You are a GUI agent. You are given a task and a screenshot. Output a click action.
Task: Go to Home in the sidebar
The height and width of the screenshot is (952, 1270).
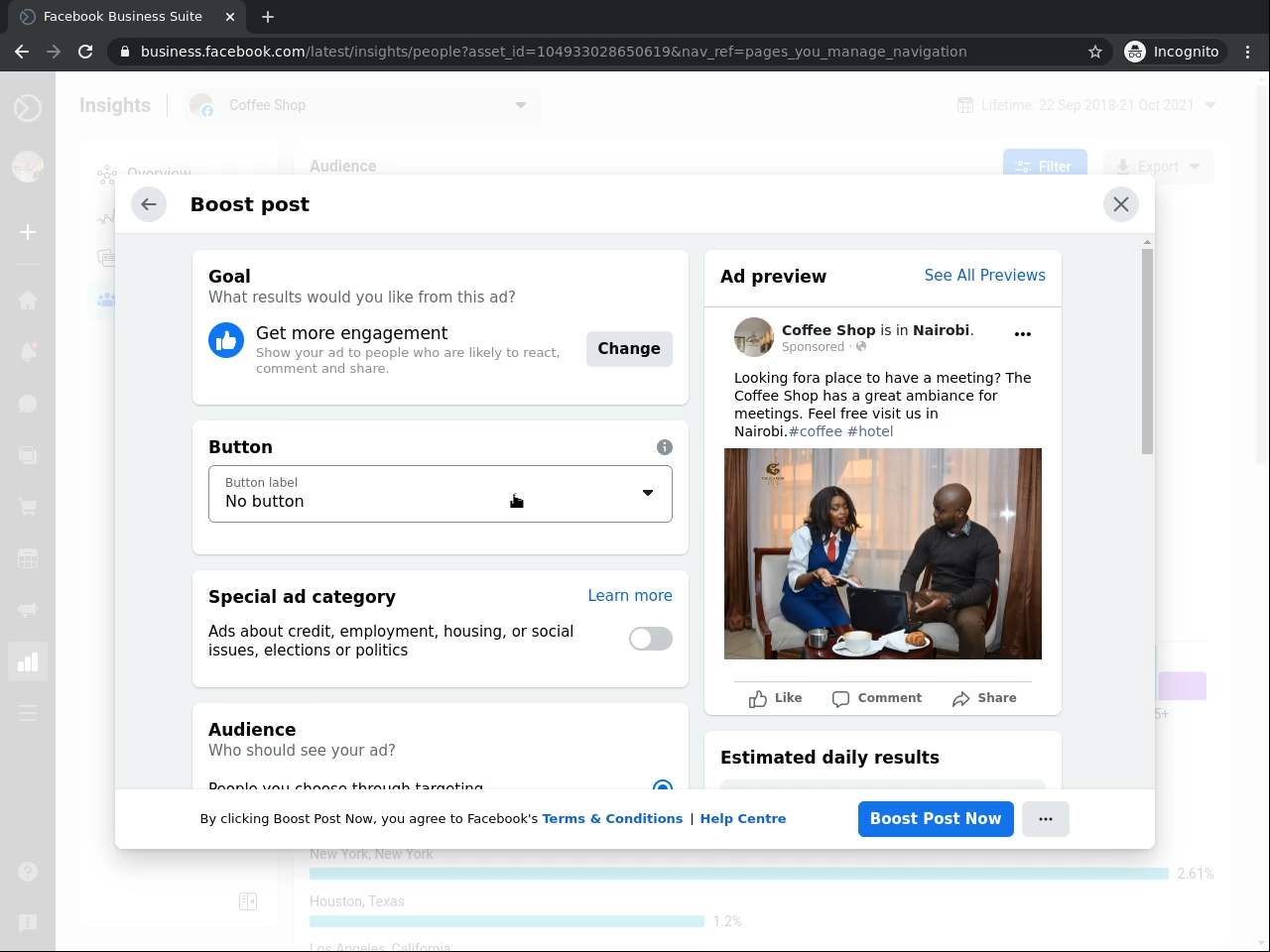pos(28,300)
